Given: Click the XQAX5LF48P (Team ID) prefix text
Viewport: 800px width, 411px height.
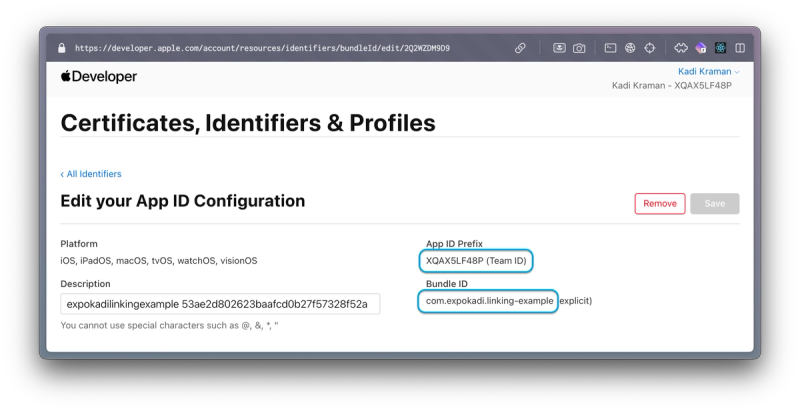Looking at the screenshot, I should [476, 261].
